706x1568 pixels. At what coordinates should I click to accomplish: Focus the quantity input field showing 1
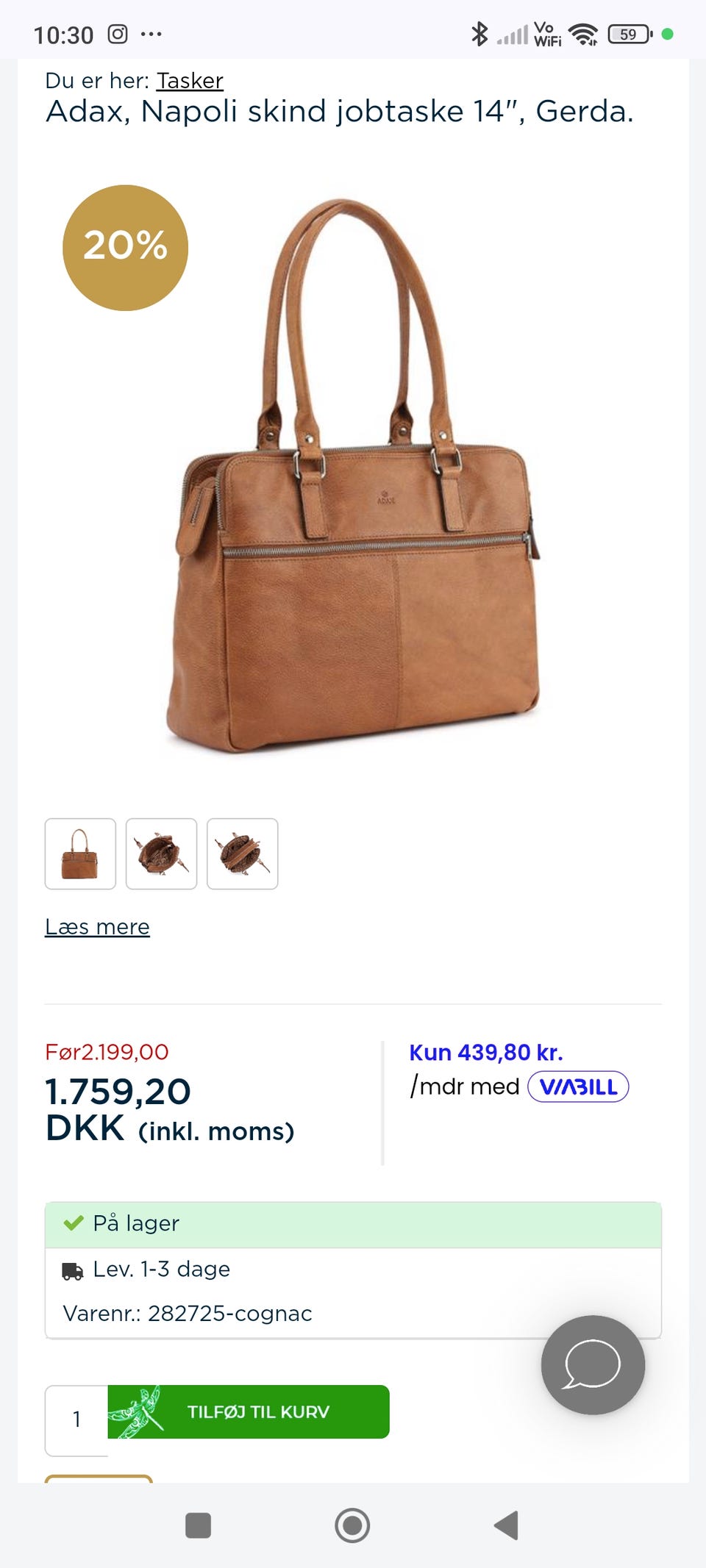tap(76, 1420)
